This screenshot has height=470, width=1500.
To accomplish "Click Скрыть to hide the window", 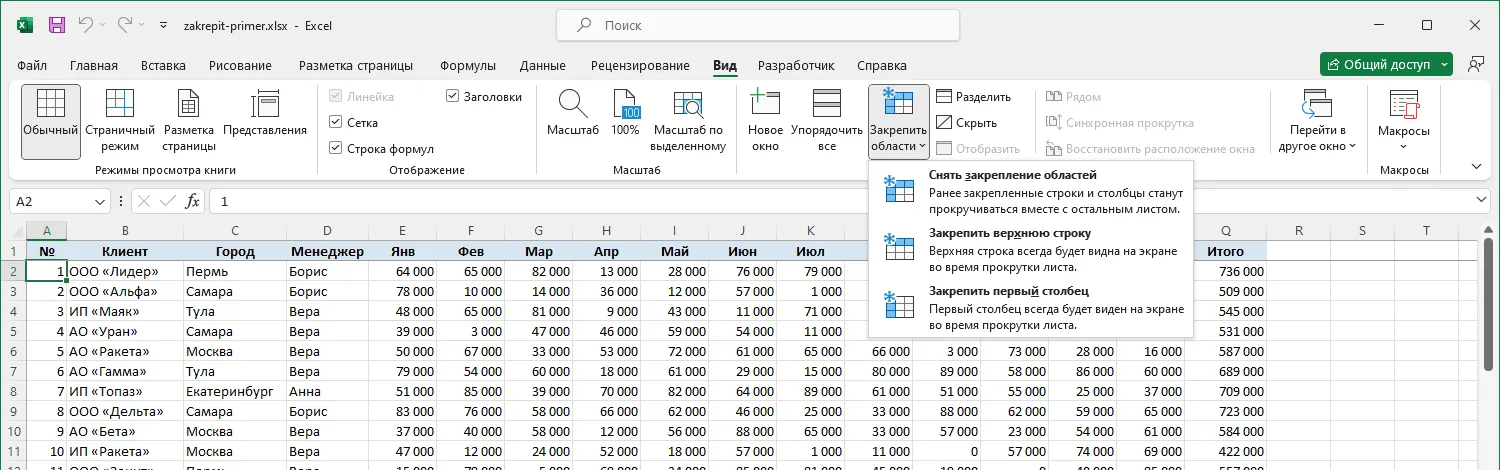I will pos(967,123).
